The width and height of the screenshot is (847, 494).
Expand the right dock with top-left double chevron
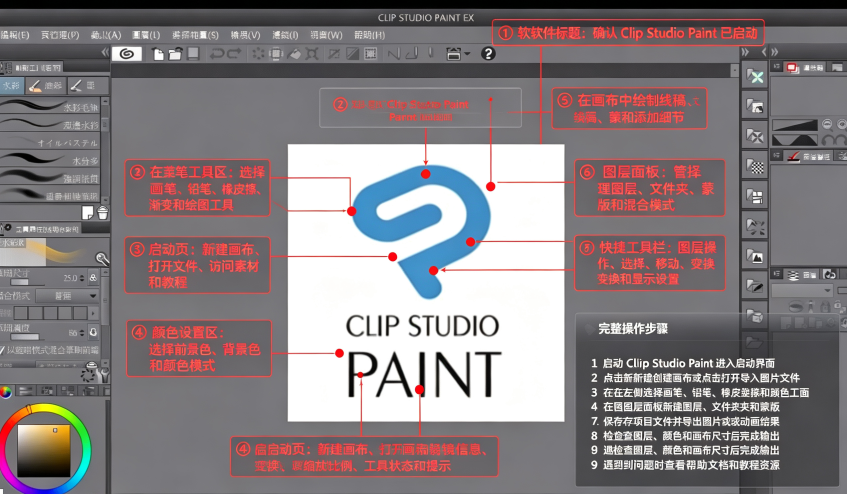coord(745,52)
